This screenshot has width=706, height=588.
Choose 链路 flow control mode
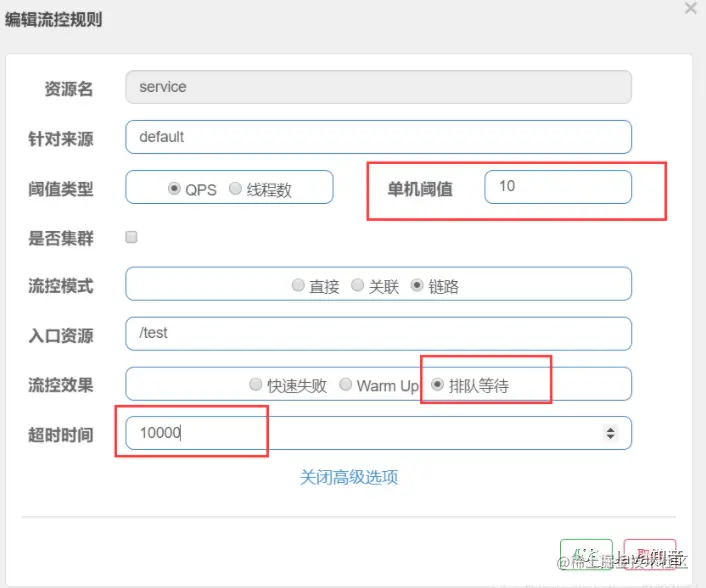[x=417, y=285]
